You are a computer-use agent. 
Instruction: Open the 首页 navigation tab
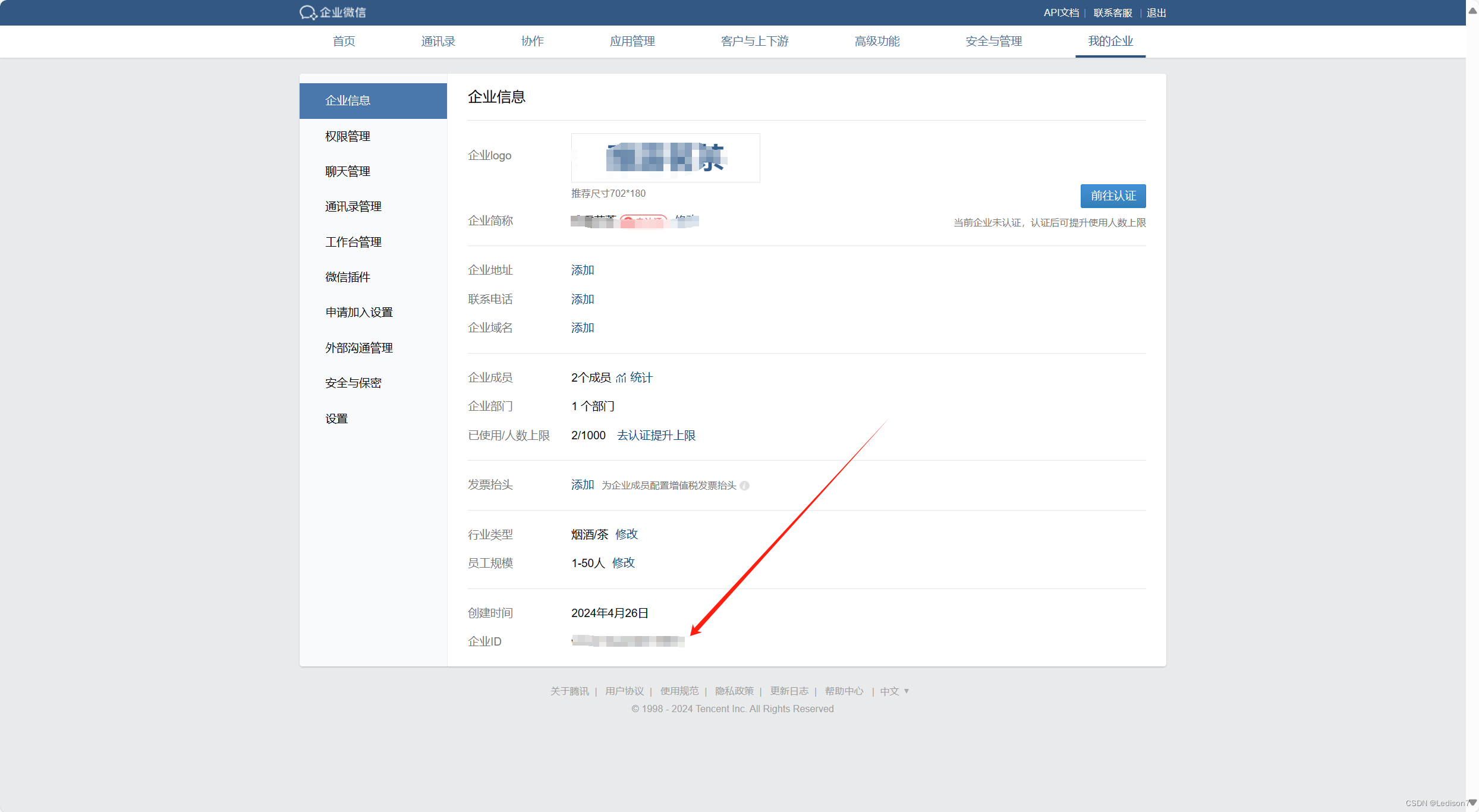(344, 41)
